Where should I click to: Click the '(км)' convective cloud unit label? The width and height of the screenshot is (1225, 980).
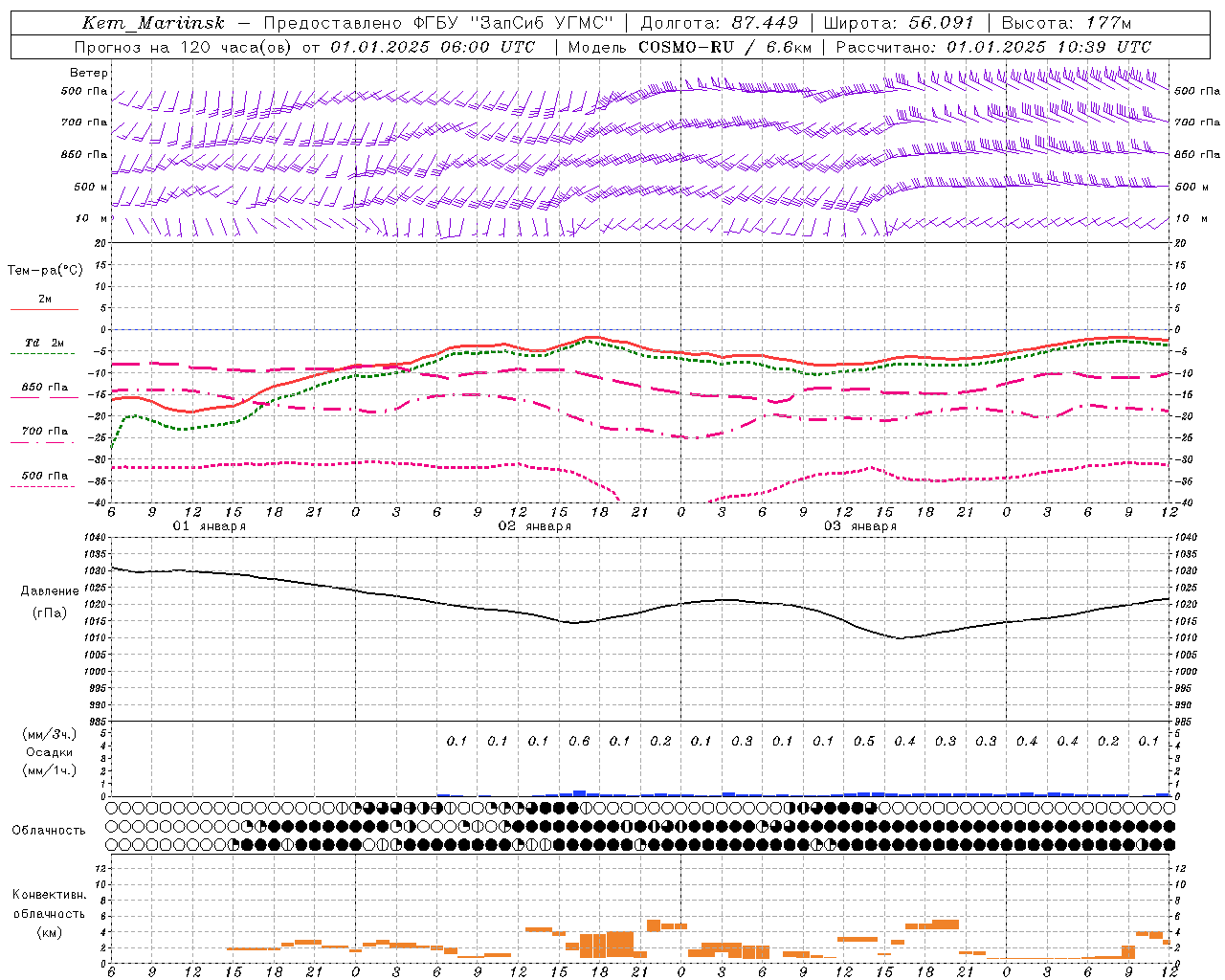click(49, 932)
